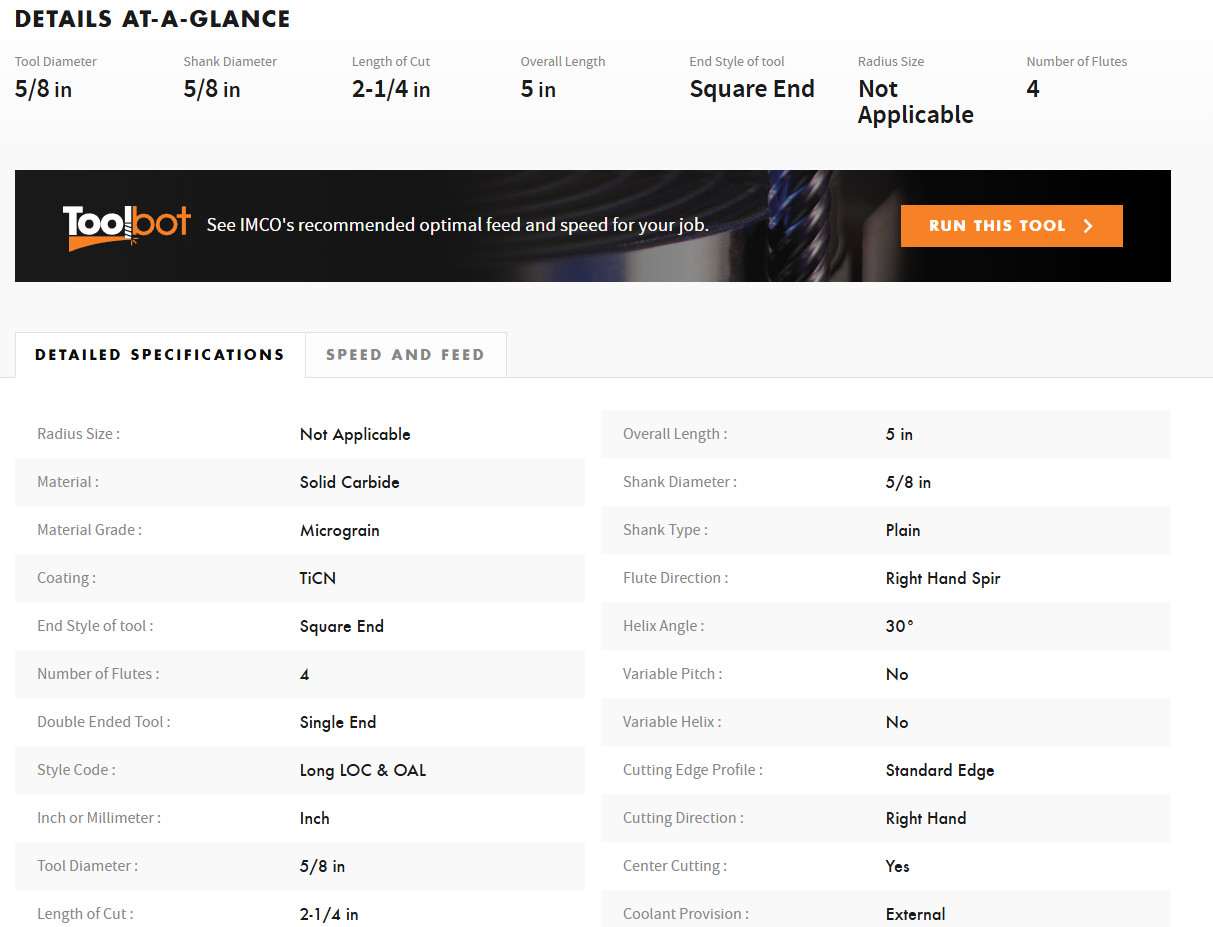Click the end mill image in banner

point(799,226)
